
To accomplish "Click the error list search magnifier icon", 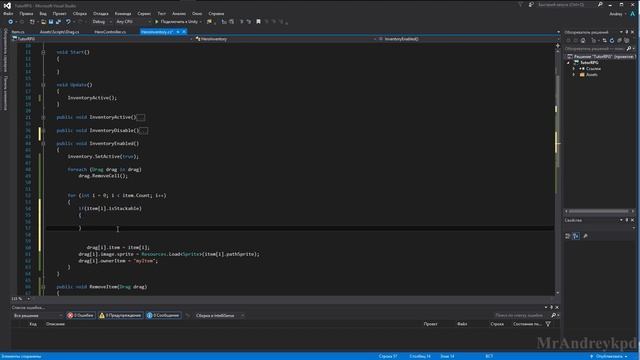I will click(x=554, y=316).
